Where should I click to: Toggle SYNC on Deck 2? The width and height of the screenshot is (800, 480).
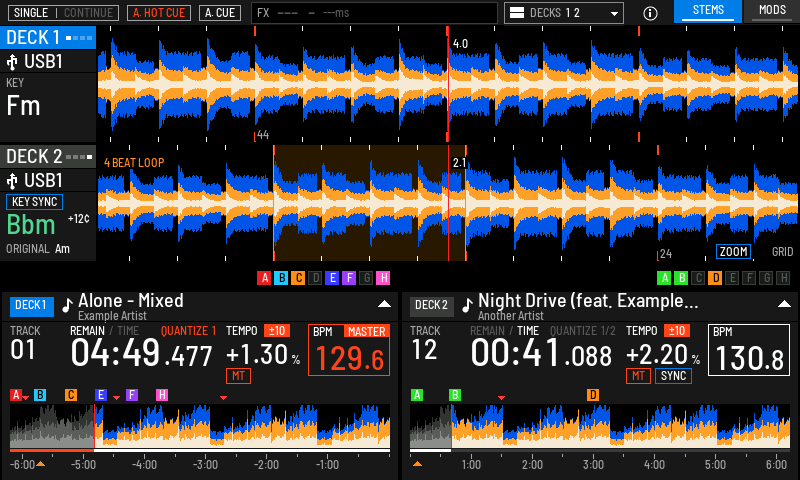coord(673,376)
